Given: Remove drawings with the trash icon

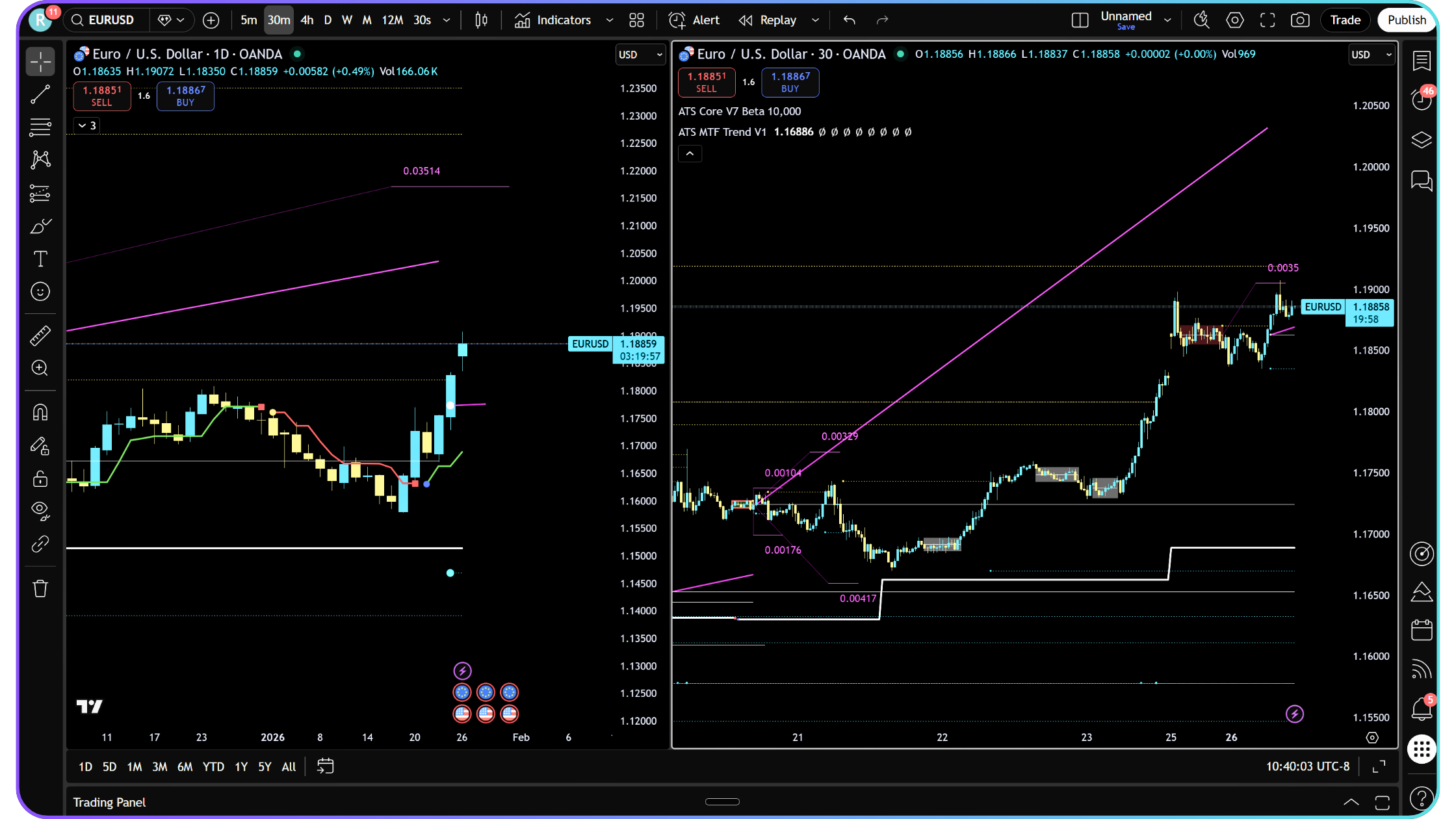Looking at the screenshot, I should (x=40, y=589).
